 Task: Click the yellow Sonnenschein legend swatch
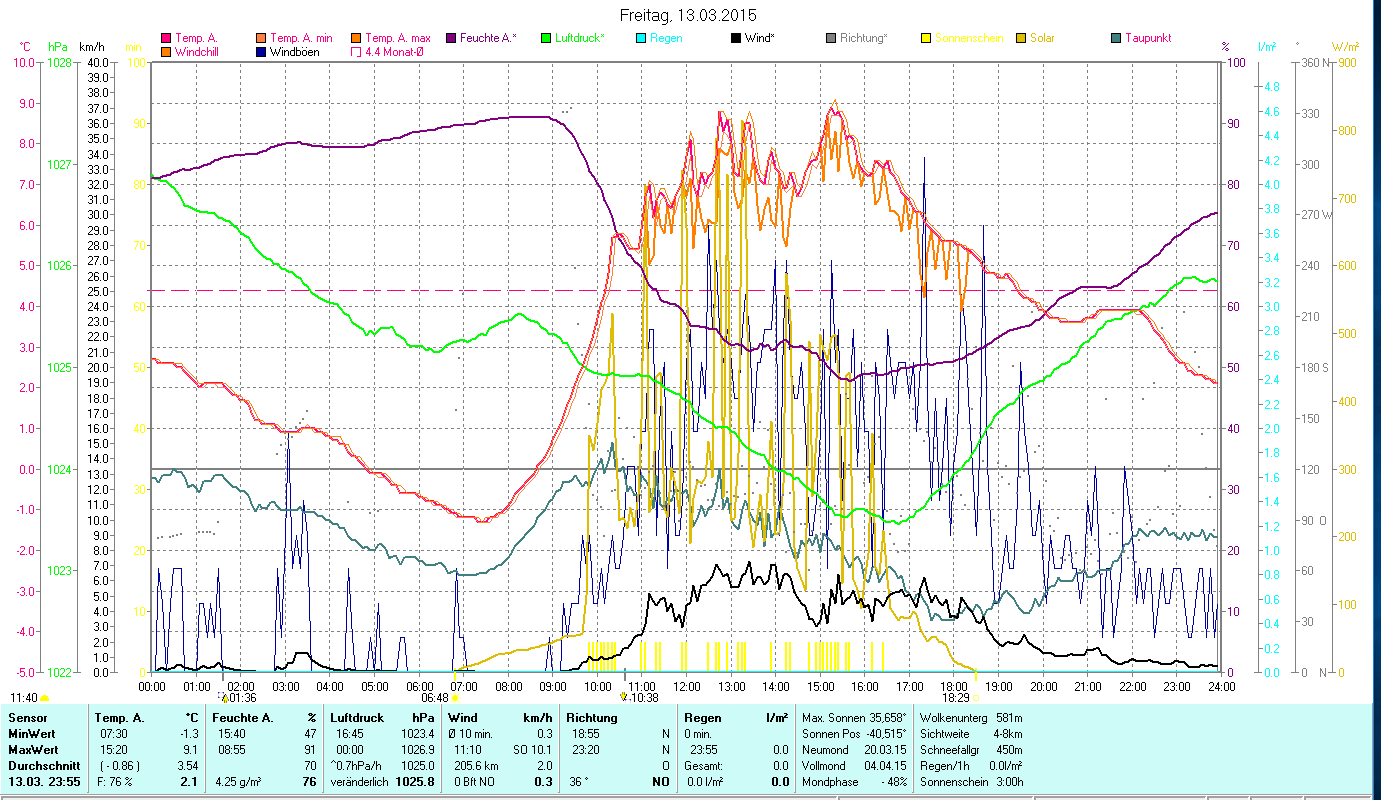coord(926,39)
